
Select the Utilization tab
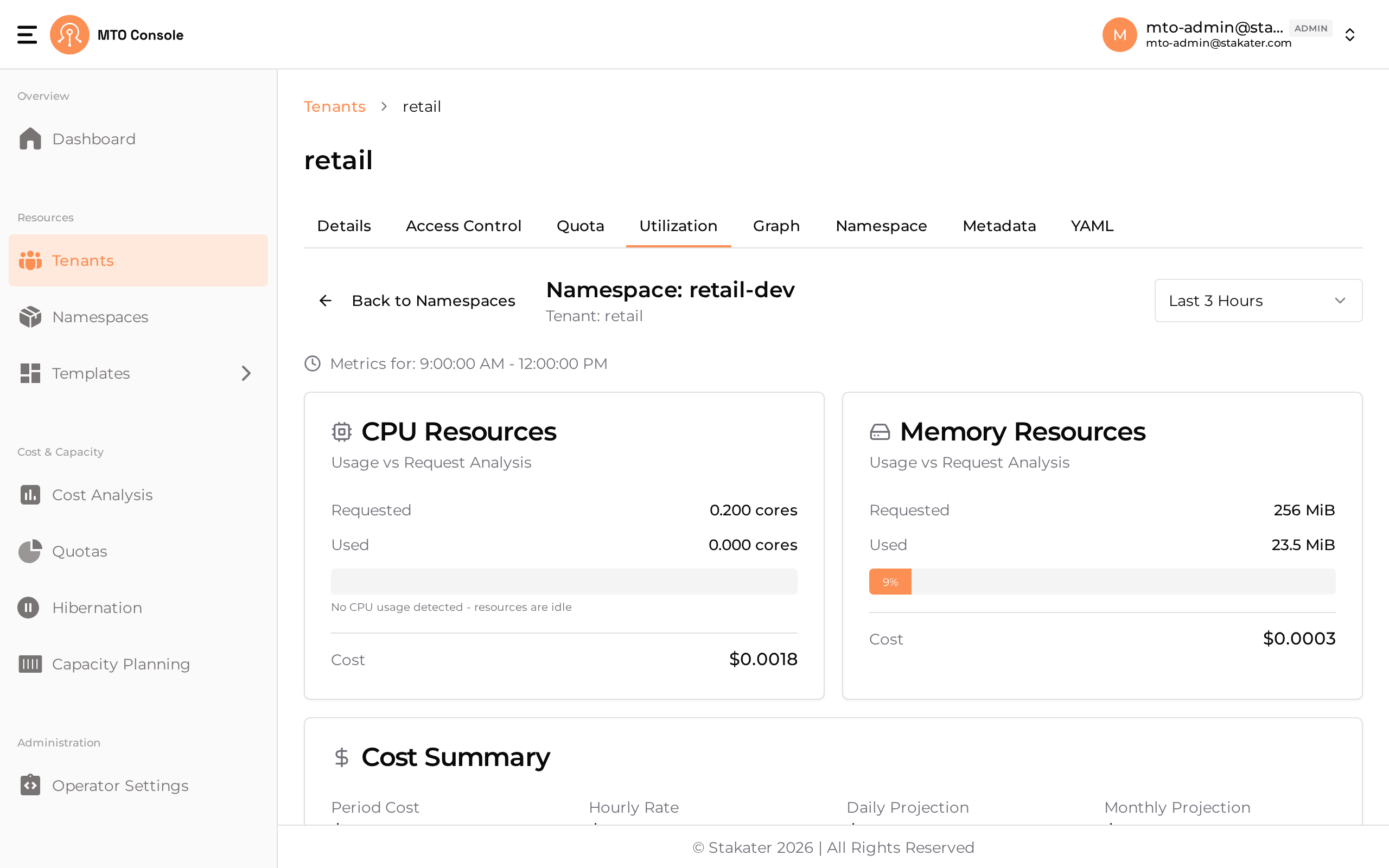pyautogui.click(x=678, y=226)
